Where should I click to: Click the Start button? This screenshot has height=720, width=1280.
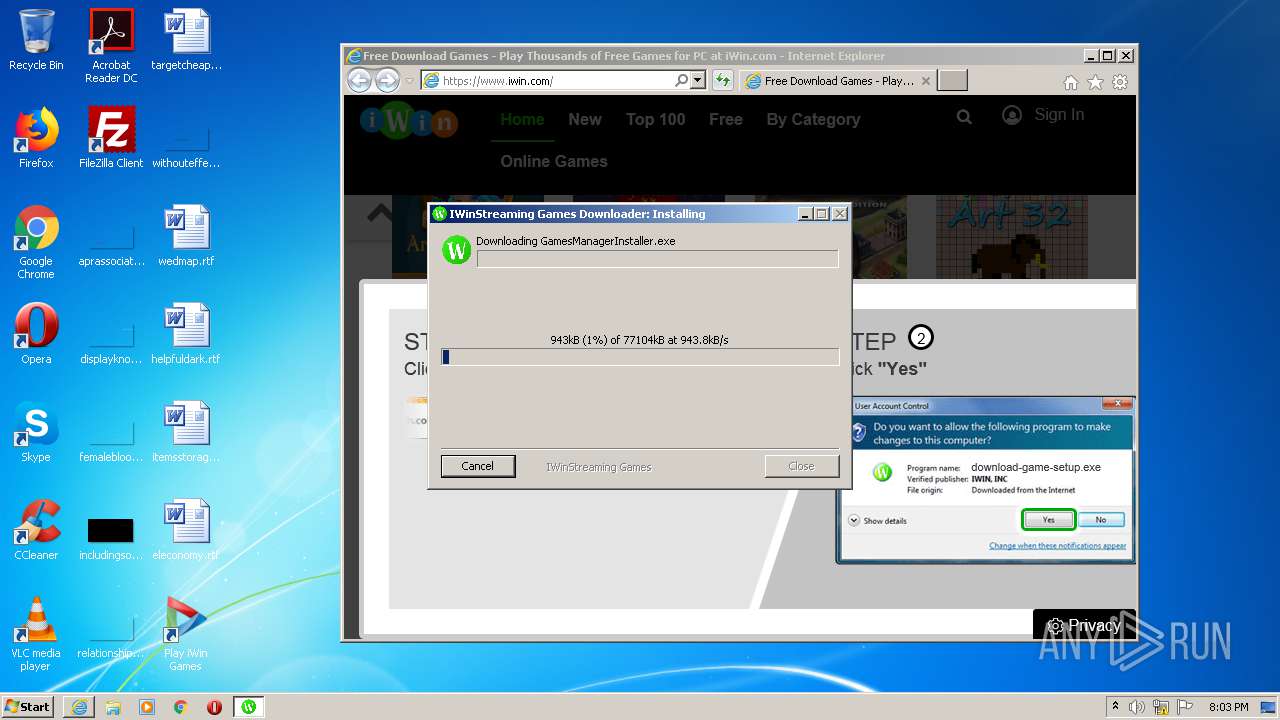(x=28, y=707)
